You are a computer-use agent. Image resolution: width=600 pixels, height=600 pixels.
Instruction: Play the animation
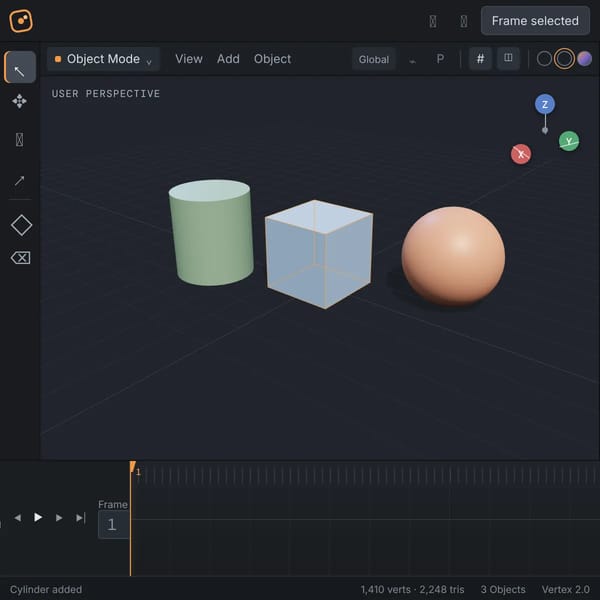tap(38, 517)
